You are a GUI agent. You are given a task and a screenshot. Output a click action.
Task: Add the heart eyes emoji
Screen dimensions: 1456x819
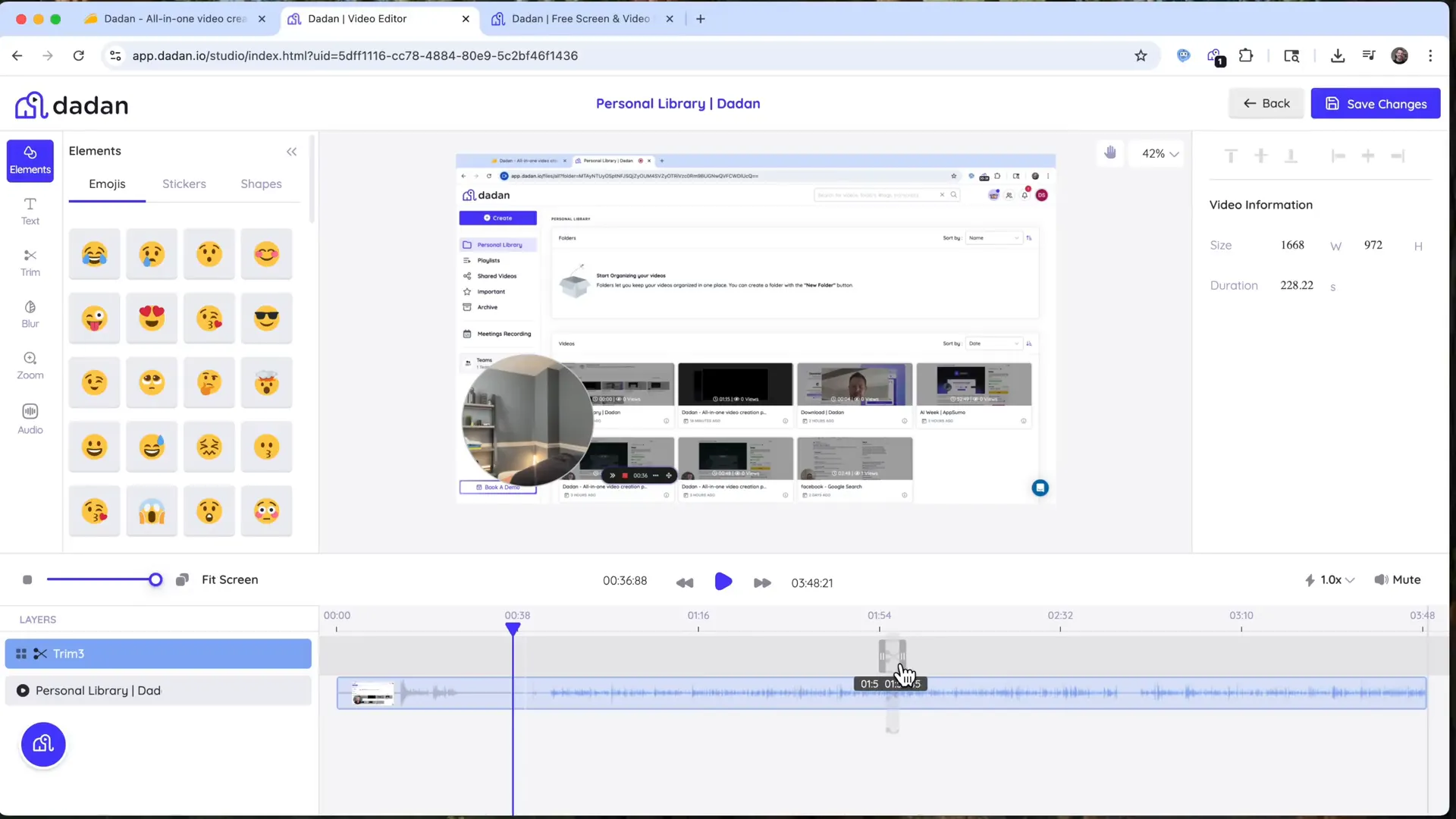152,318
